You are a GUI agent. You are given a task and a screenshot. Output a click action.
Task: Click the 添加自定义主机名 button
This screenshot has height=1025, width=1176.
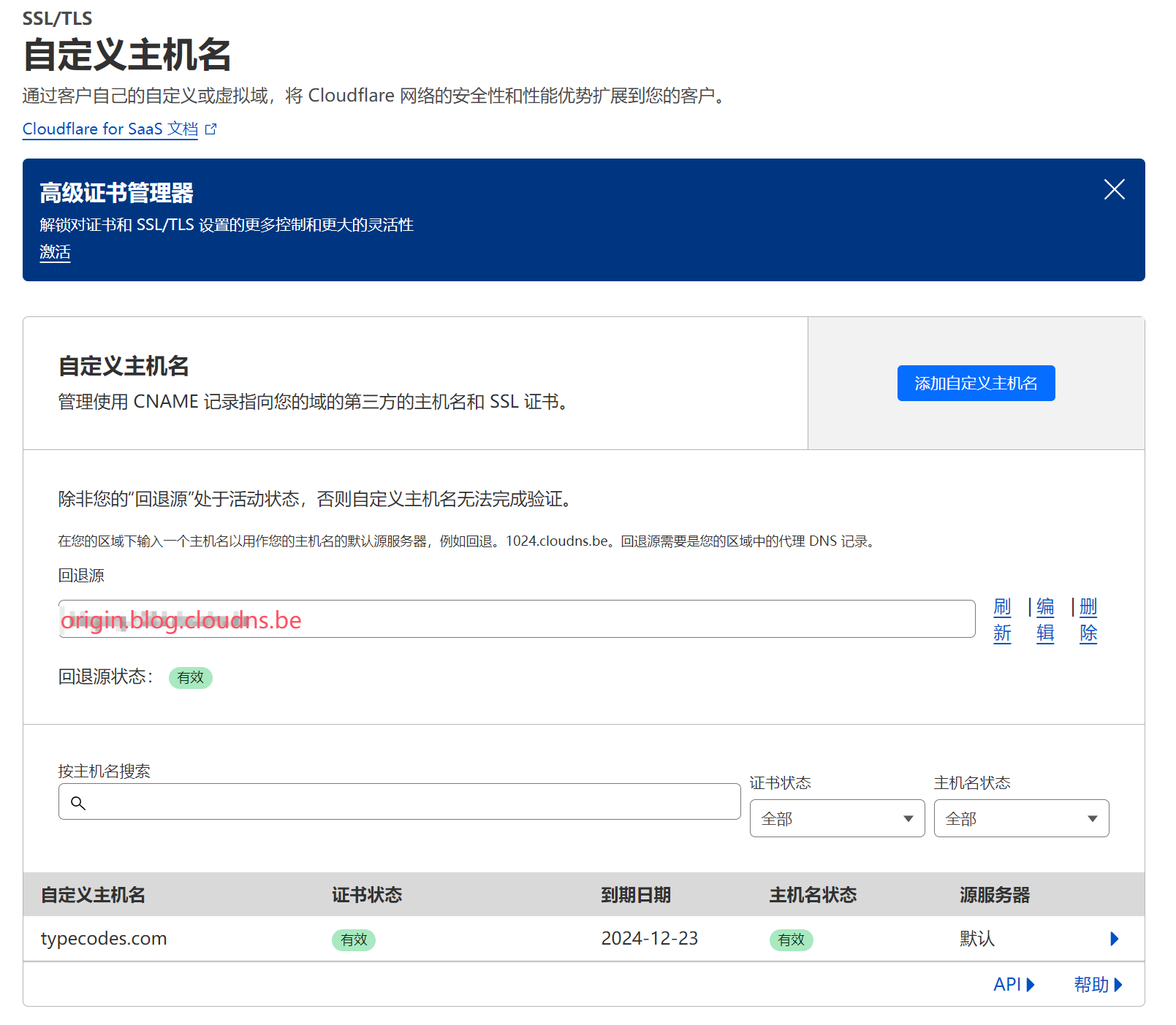976,383
